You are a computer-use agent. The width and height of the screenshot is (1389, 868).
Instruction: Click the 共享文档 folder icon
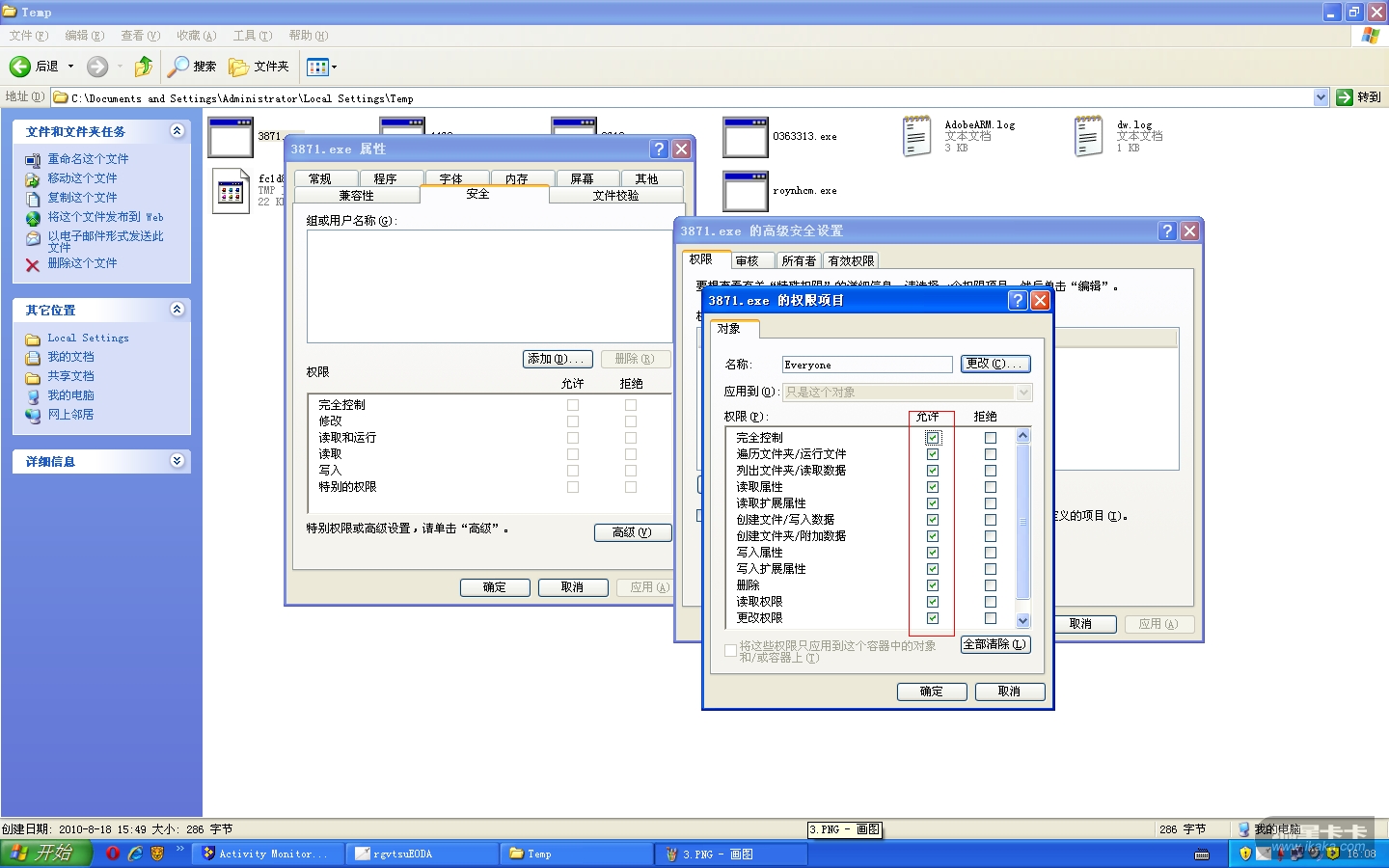pos(33,377)
